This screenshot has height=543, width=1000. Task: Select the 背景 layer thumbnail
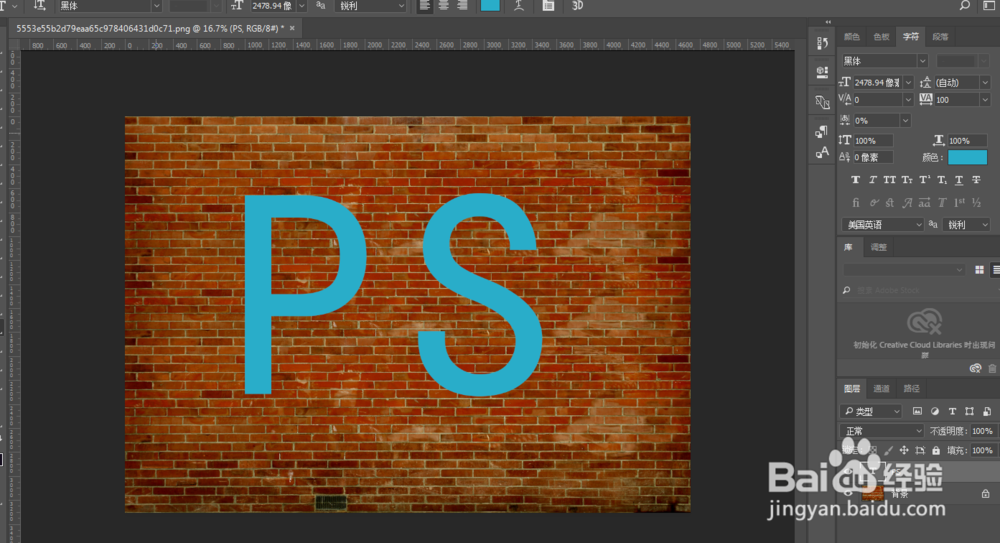point(872,493)
